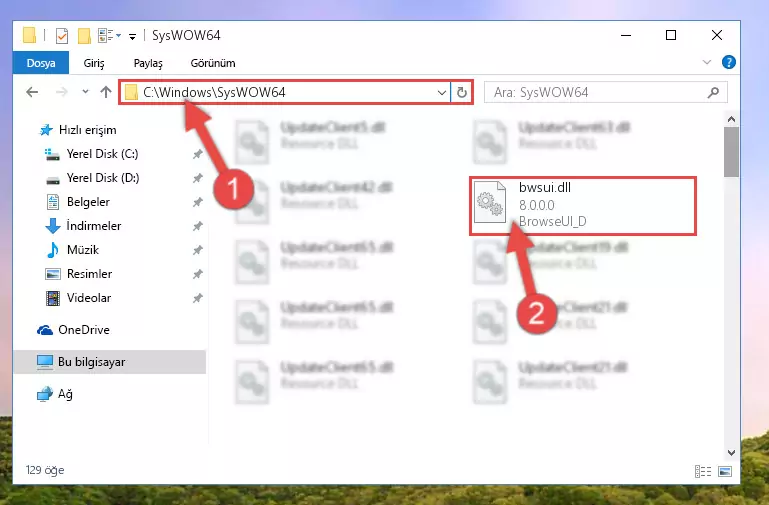769x505 pixels.
Task: Click pin icon next to Belgeler
Action: coord(197,202)
